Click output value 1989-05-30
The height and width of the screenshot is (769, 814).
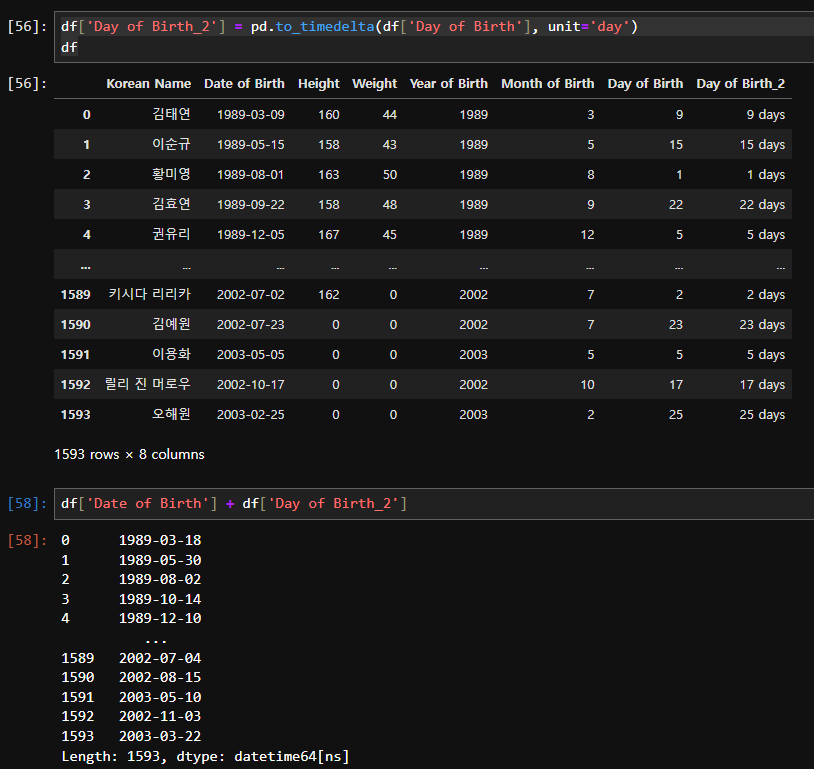pos(160,560)
